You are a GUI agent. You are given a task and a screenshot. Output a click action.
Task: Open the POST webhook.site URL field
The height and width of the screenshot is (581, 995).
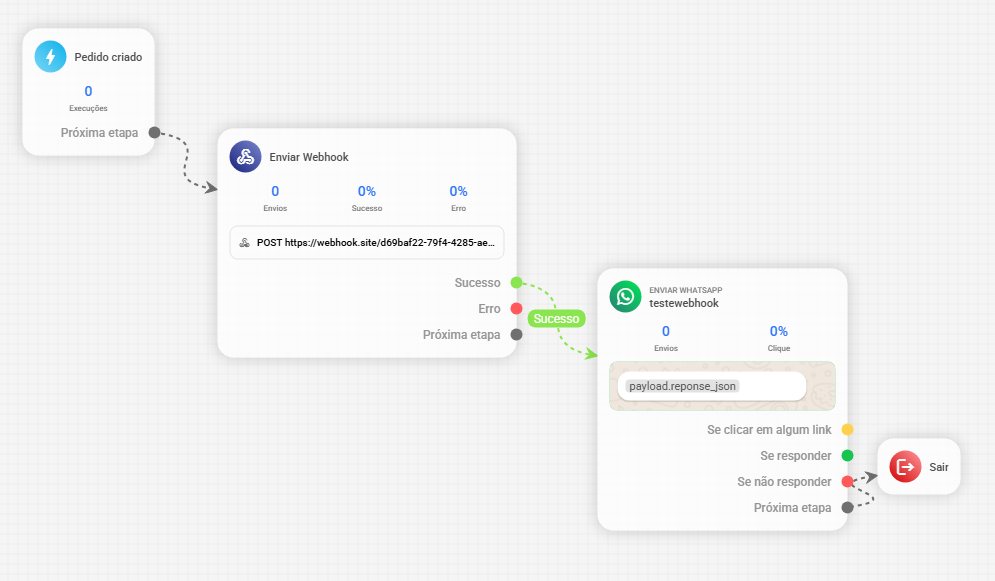(x=367, y=242)
